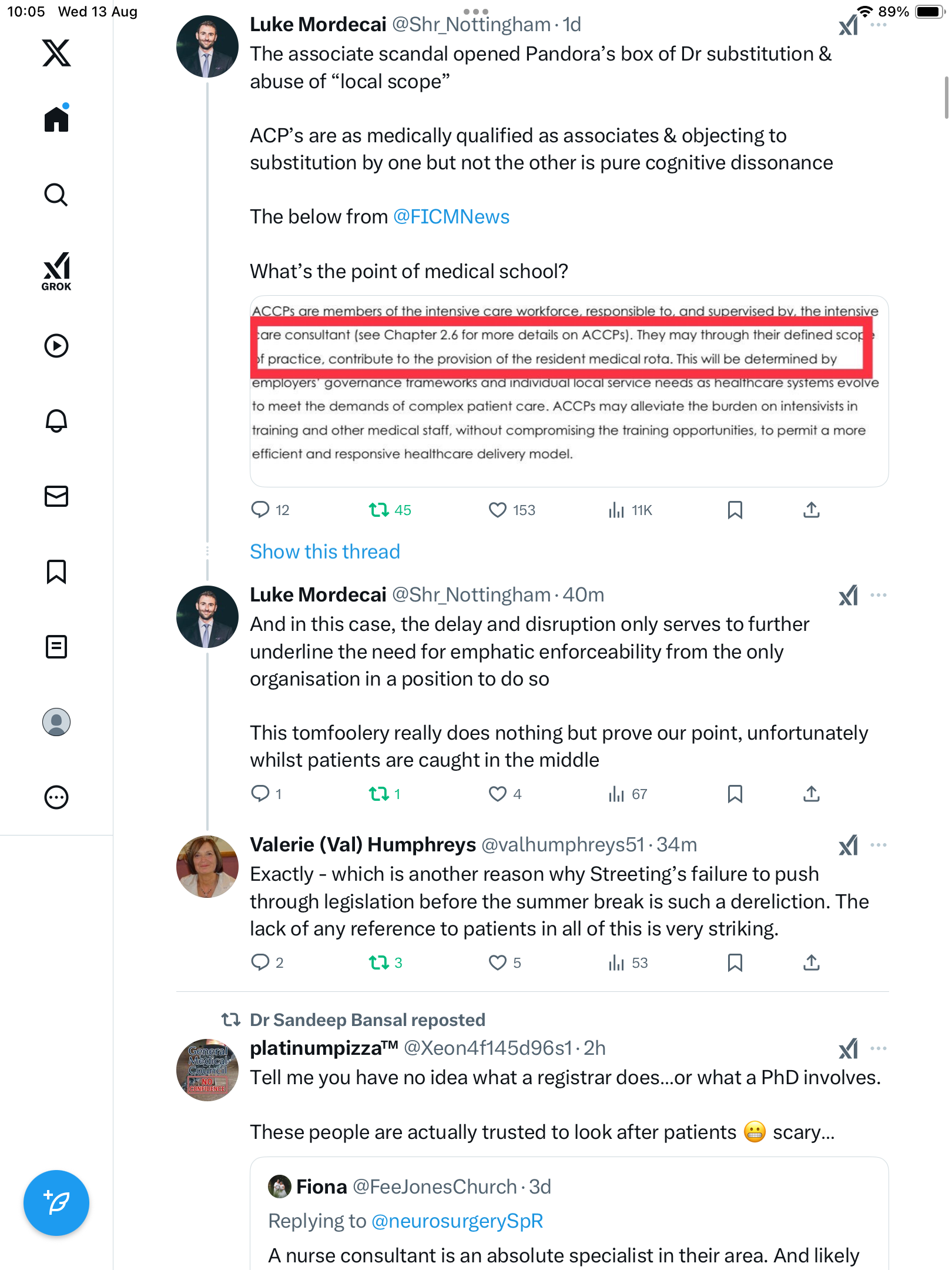Tap the blue compose post button
The width and height of the screenshot is (952, 1270).
click(56, 1203)
